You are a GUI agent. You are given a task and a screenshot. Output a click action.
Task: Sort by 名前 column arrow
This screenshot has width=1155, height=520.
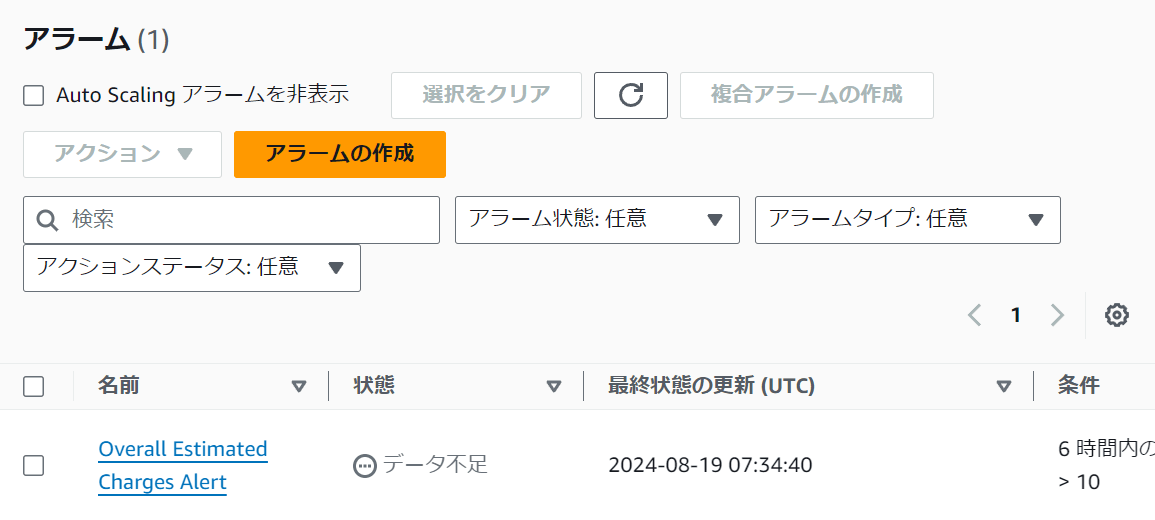click(298, 386)
